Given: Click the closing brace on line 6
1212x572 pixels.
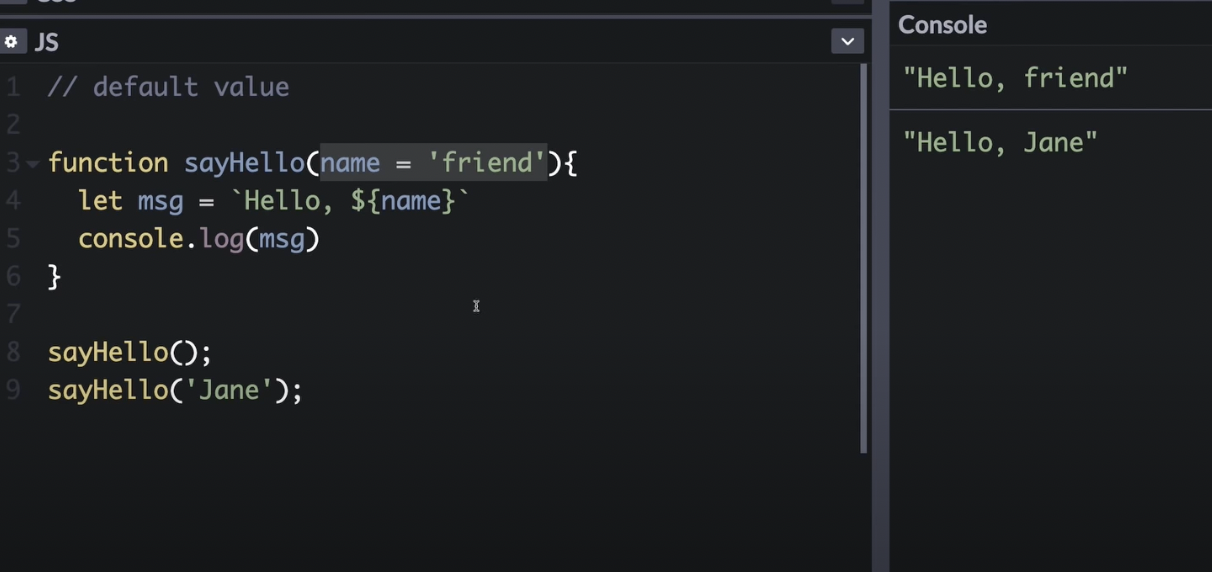Looking at the screenshot, I should coord(54,277).
